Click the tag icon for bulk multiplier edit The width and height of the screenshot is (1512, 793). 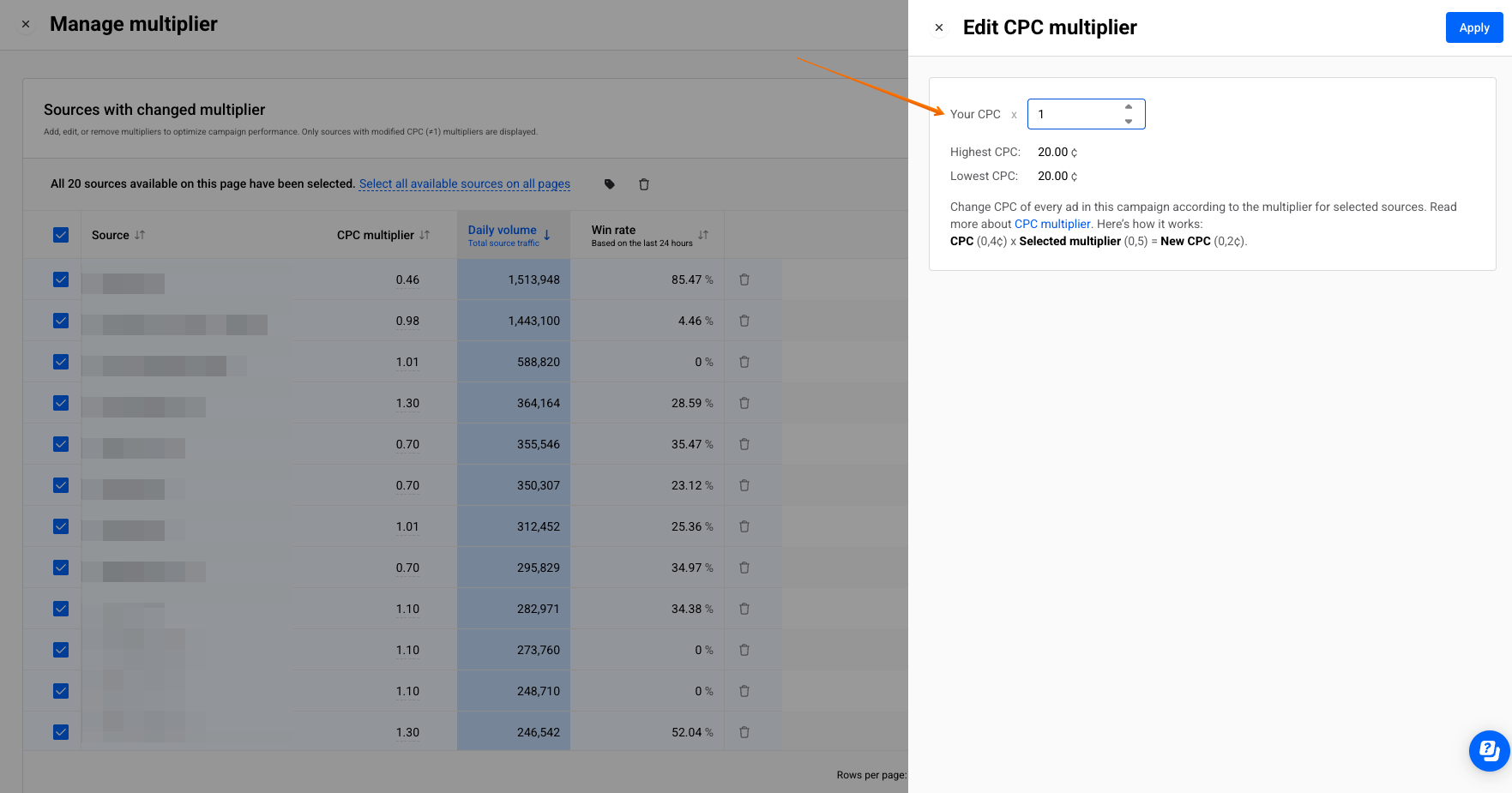[x=610, y=184]
